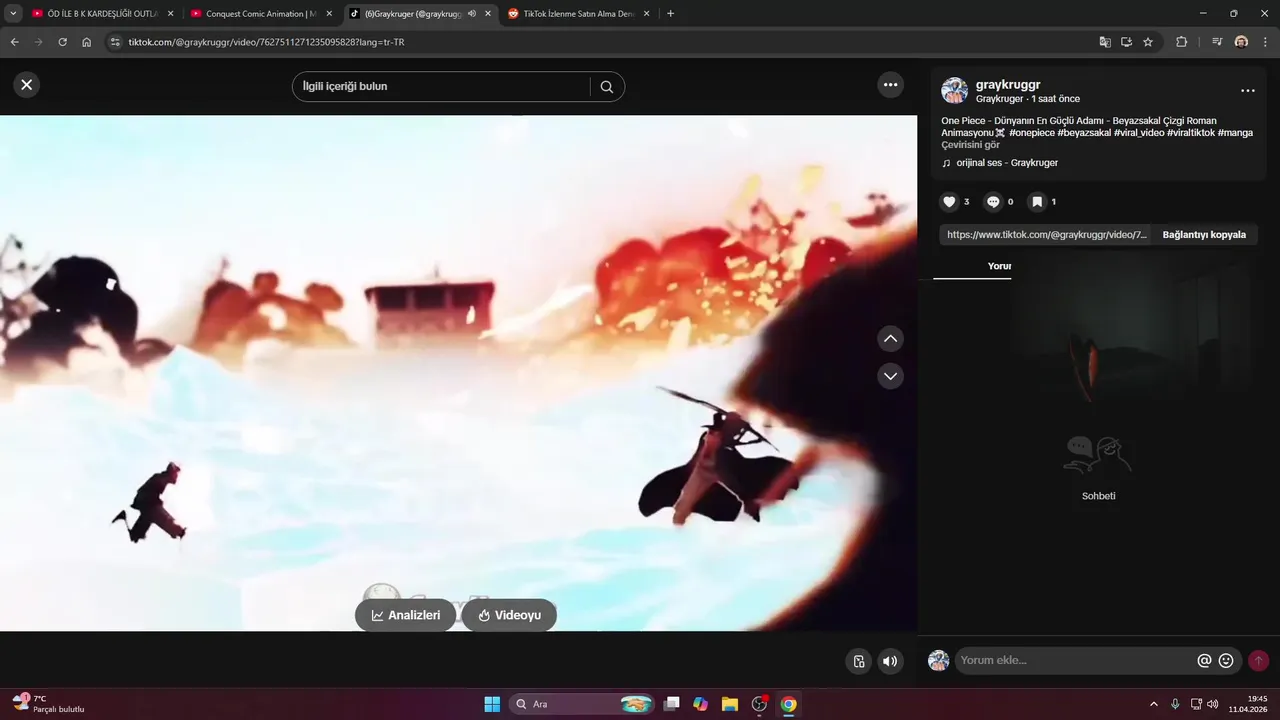The height and width of the screenshot is (720, 1280).
Task: Click the 'Yorum ekle...' comment field
Action: tap(1075, 660)
